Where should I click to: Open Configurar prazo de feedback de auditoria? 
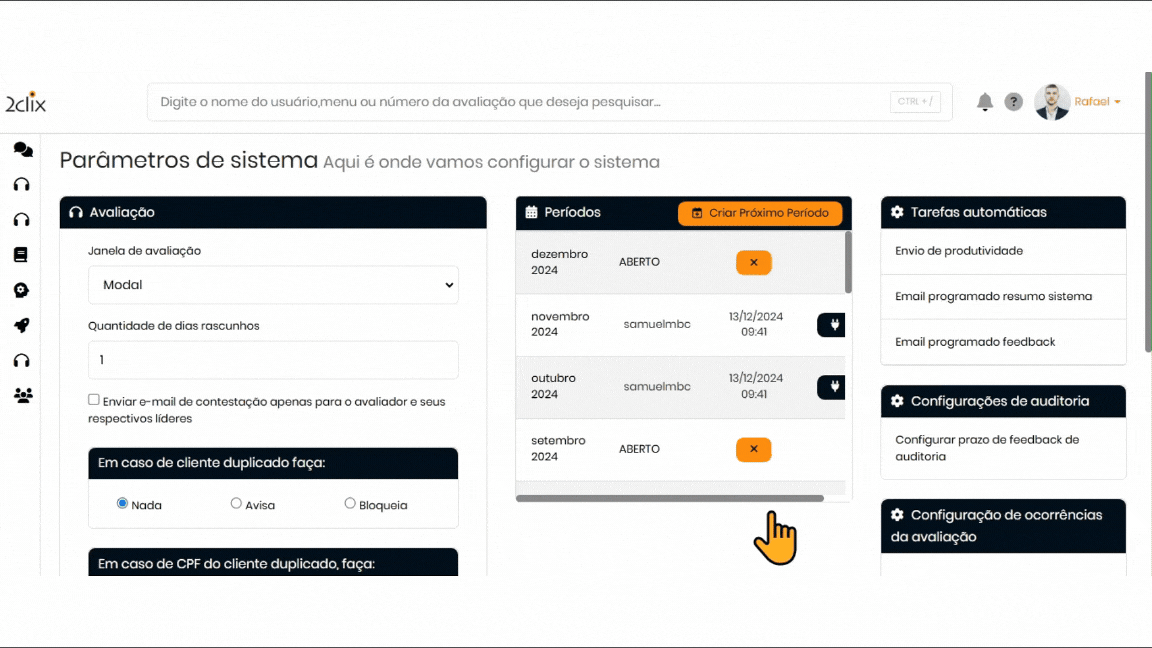[x=986, y=448]
